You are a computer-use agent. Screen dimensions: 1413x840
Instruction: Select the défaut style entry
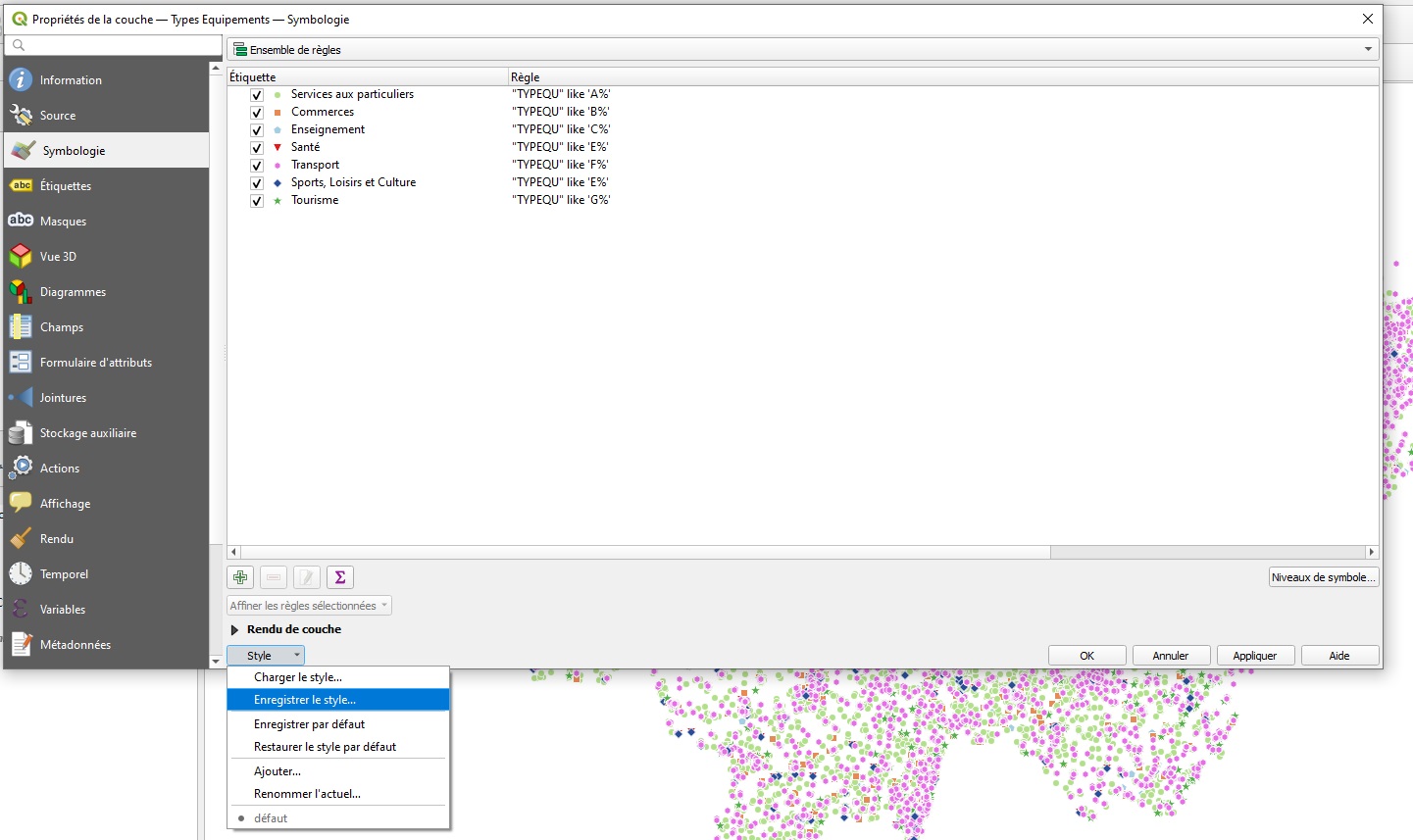[x=338, y=818]
